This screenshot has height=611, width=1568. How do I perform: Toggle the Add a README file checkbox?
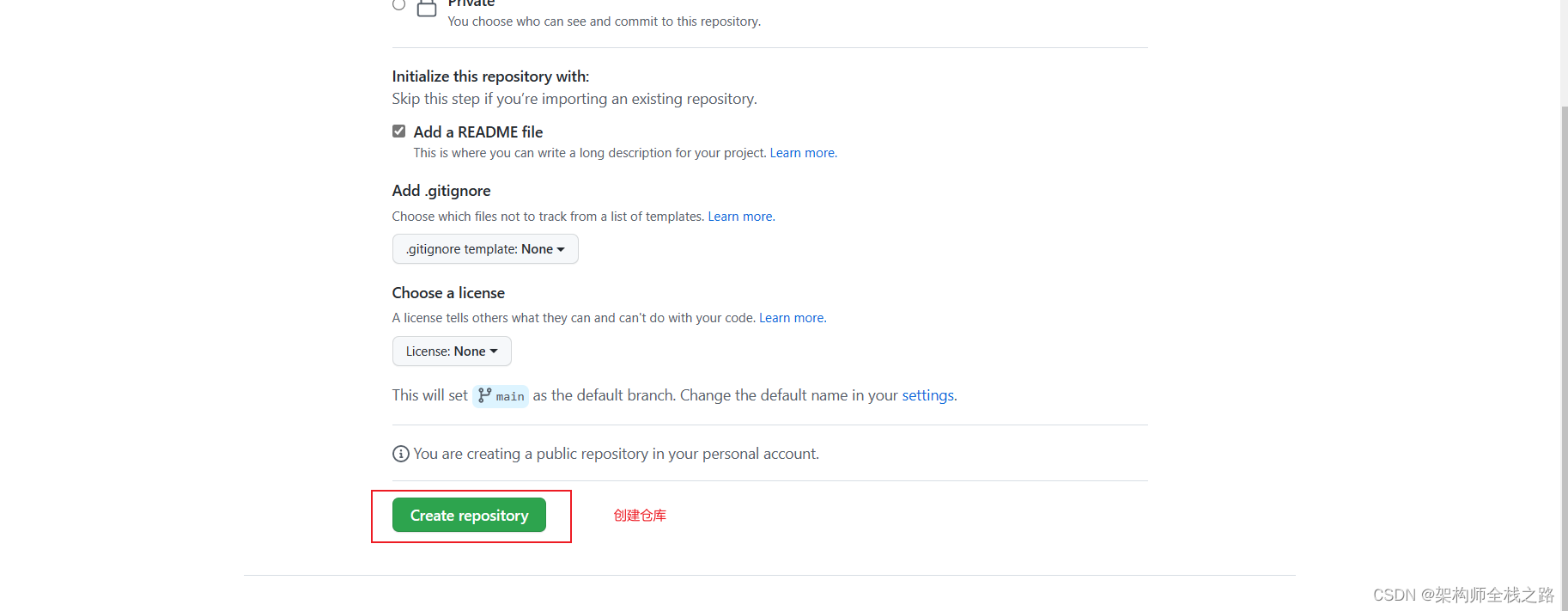pos(399,131)
